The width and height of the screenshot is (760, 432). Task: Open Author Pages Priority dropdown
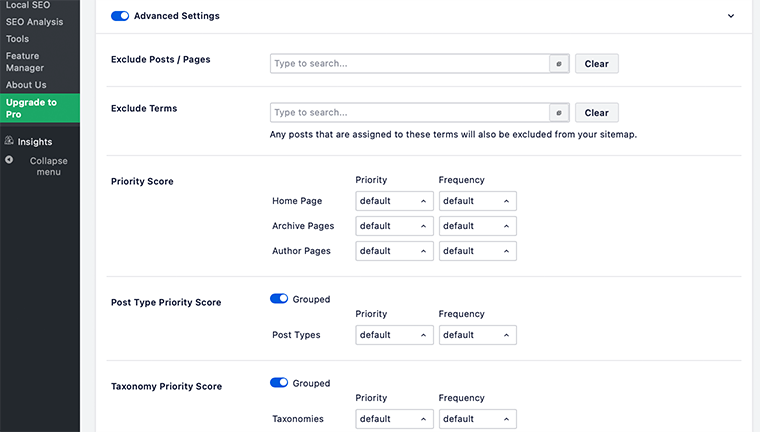pos(394,251)
